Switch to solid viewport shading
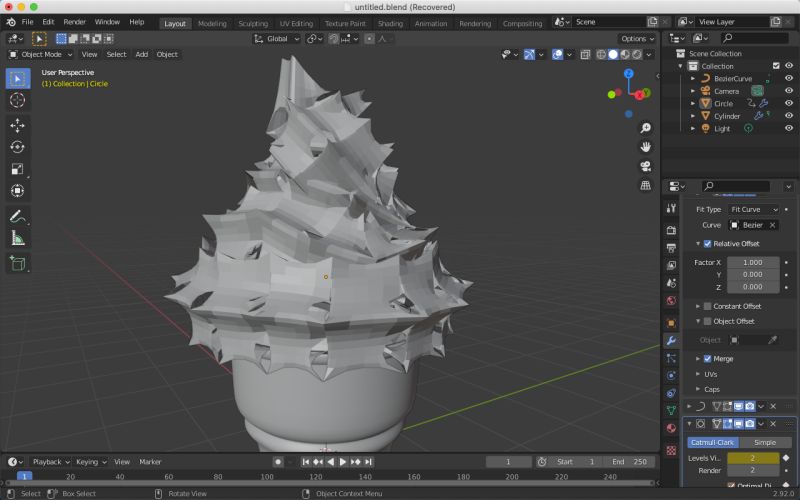The image size is (800, 500). 613,55
